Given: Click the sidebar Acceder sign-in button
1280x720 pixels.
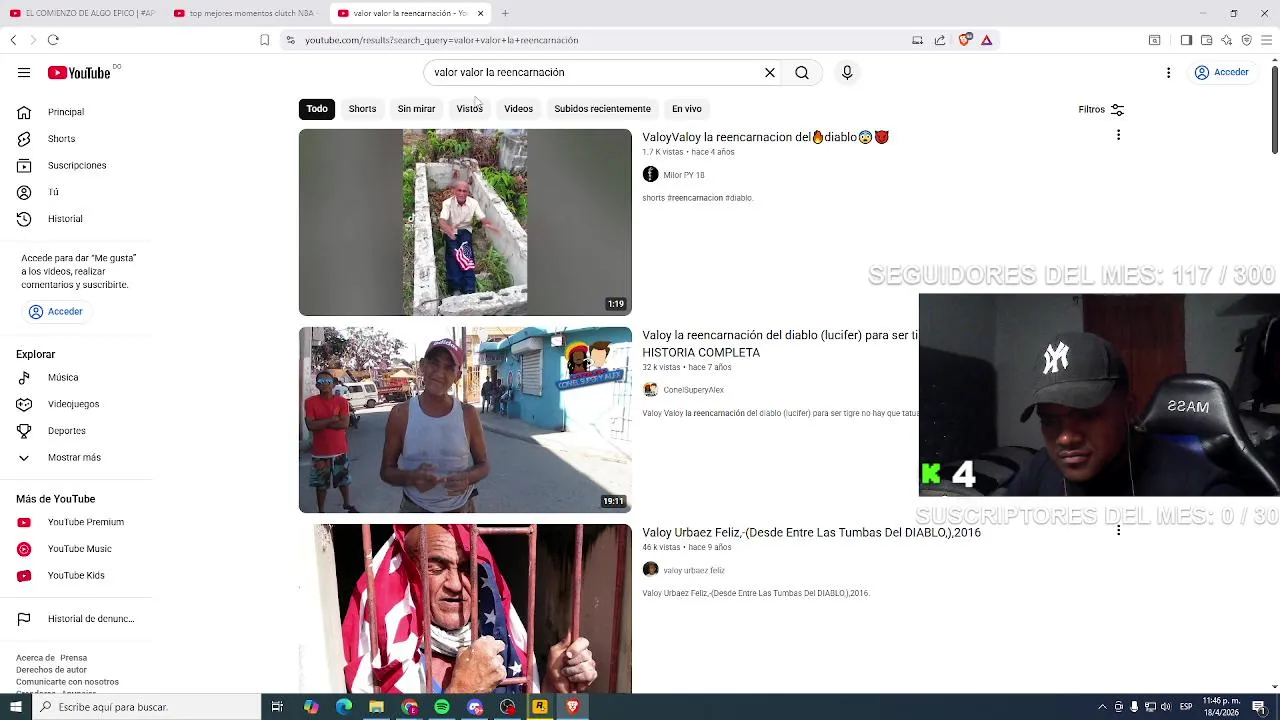Looking at the screenshot, I should point(56,312).
